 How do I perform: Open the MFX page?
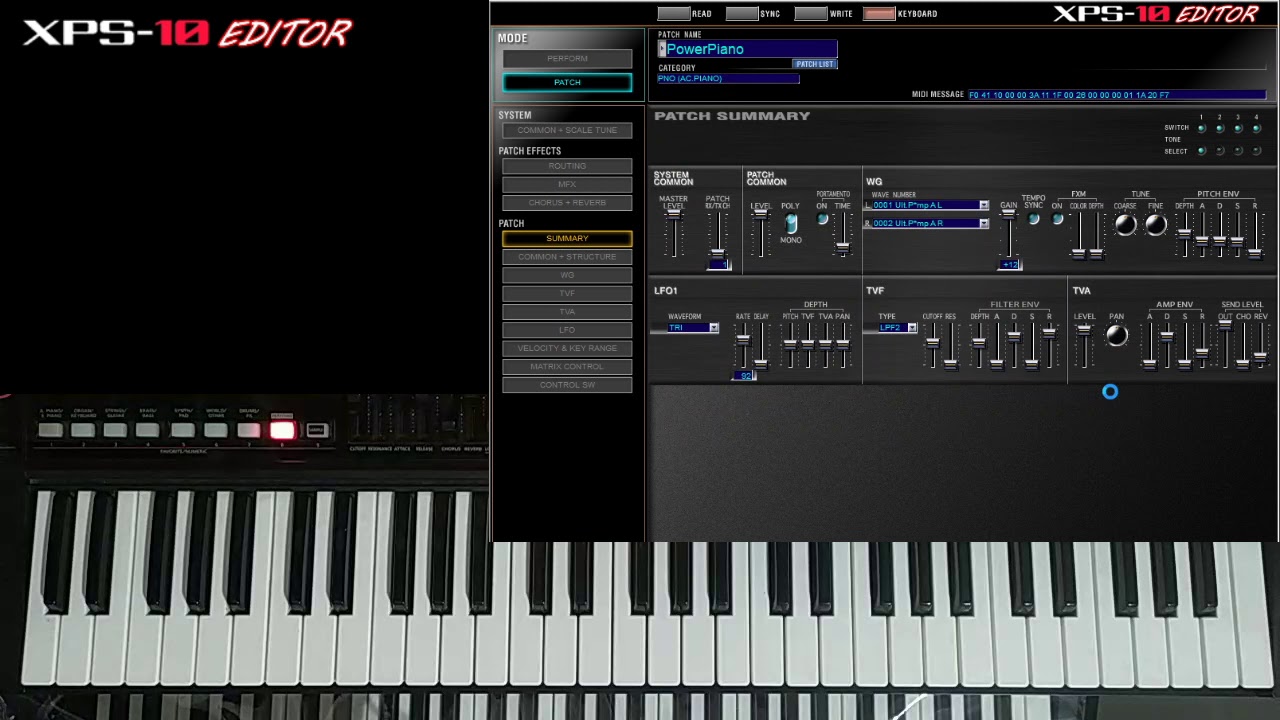coord(567,184)
